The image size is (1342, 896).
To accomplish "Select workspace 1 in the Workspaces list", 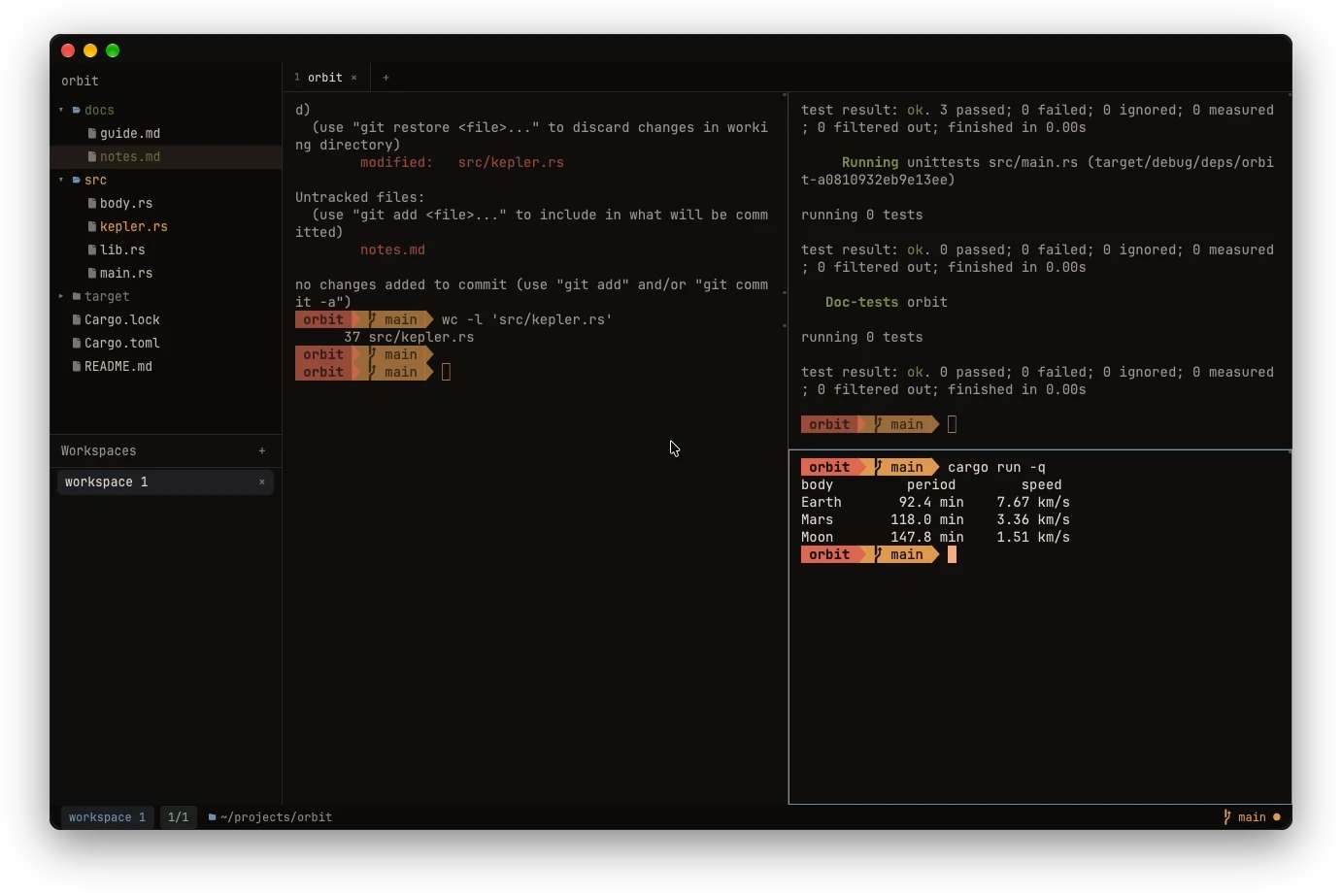I will (165, 481).
